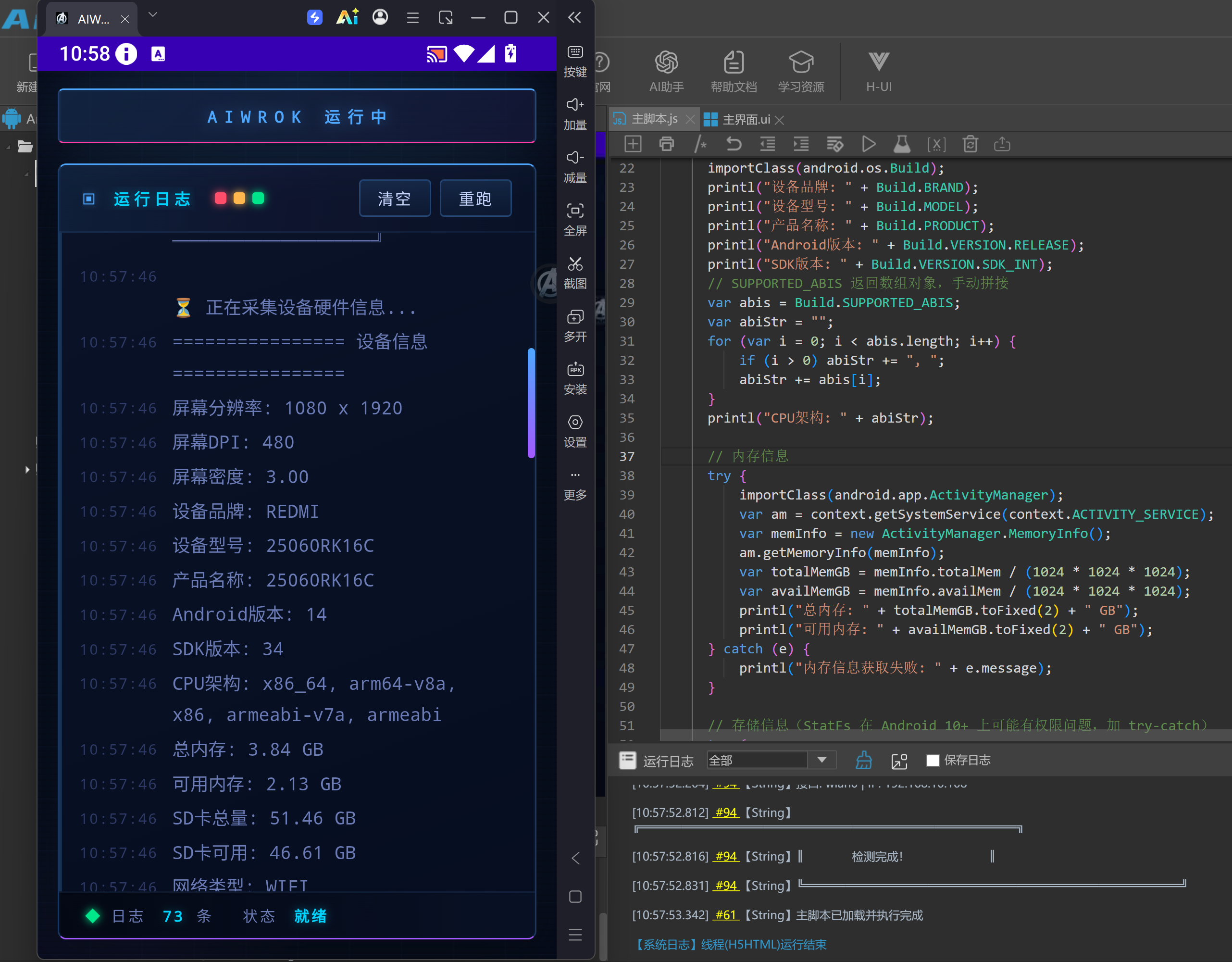This screenshot has width=1232, height=962.
Task: Open the AI助手 assistant
Action: (x=666, y=72)
